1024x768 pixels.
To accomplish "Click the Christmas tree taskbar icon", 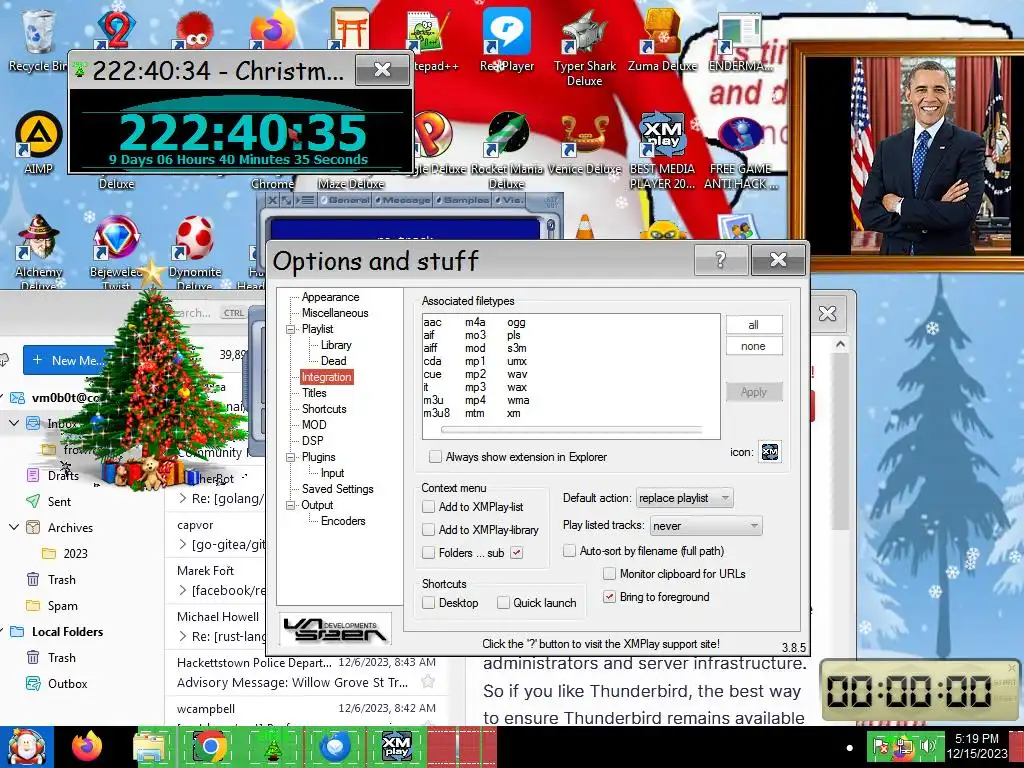I will 272,747.
